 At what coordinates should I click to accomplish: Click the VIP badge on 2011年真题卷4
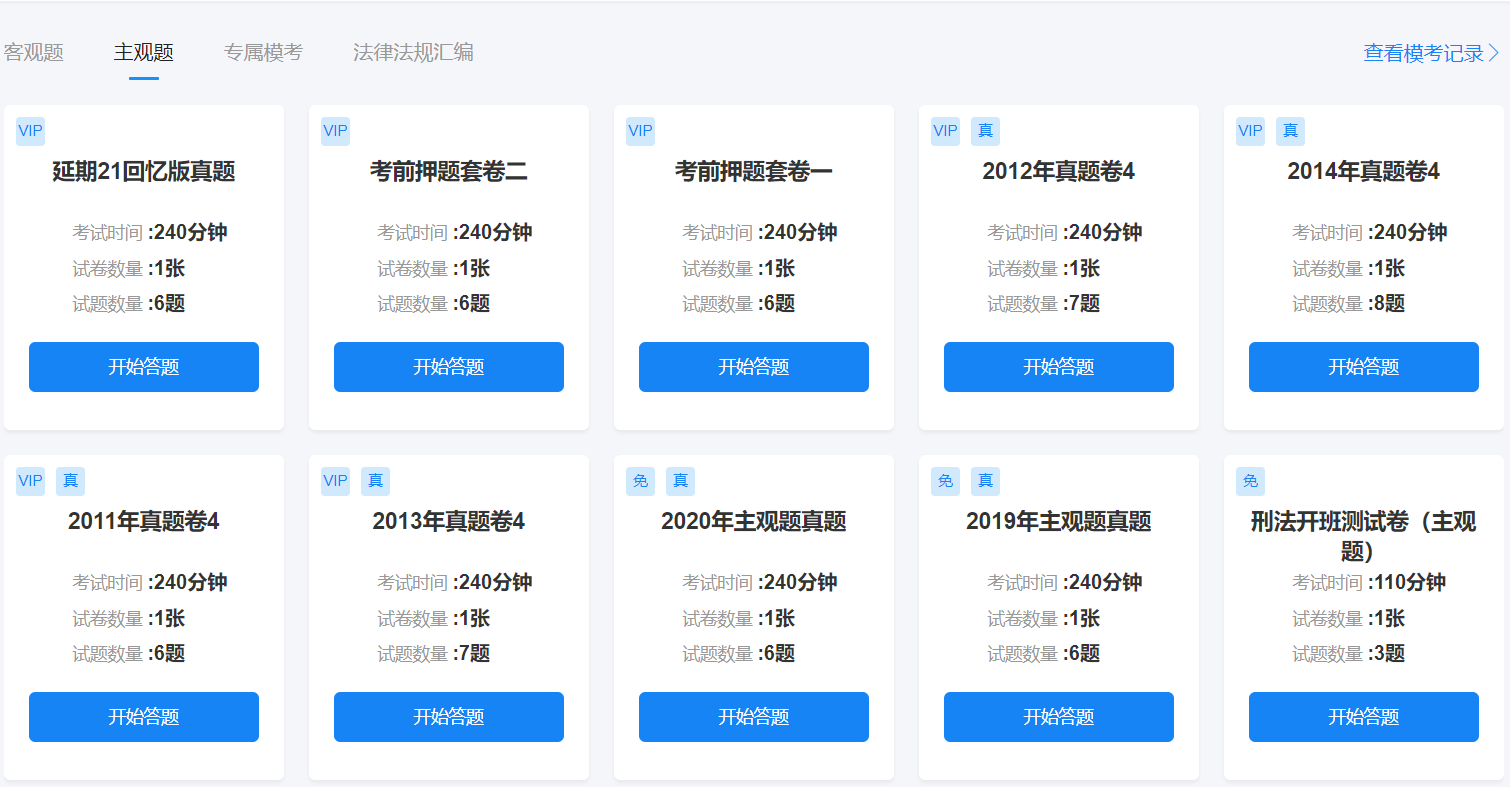(30, 481)
